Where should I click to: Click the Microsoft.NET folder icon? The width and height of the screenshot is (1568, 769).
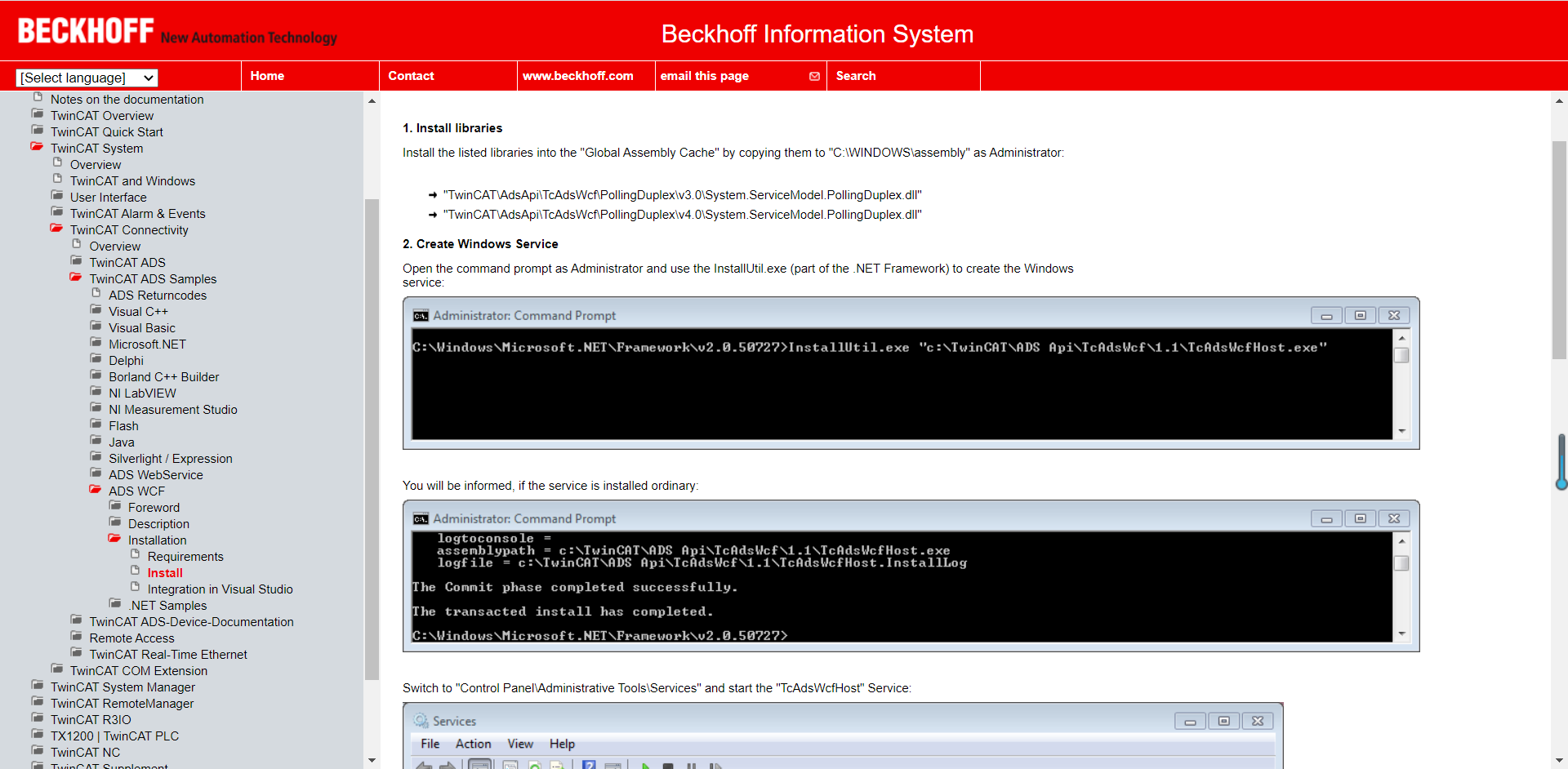[96, 342]
